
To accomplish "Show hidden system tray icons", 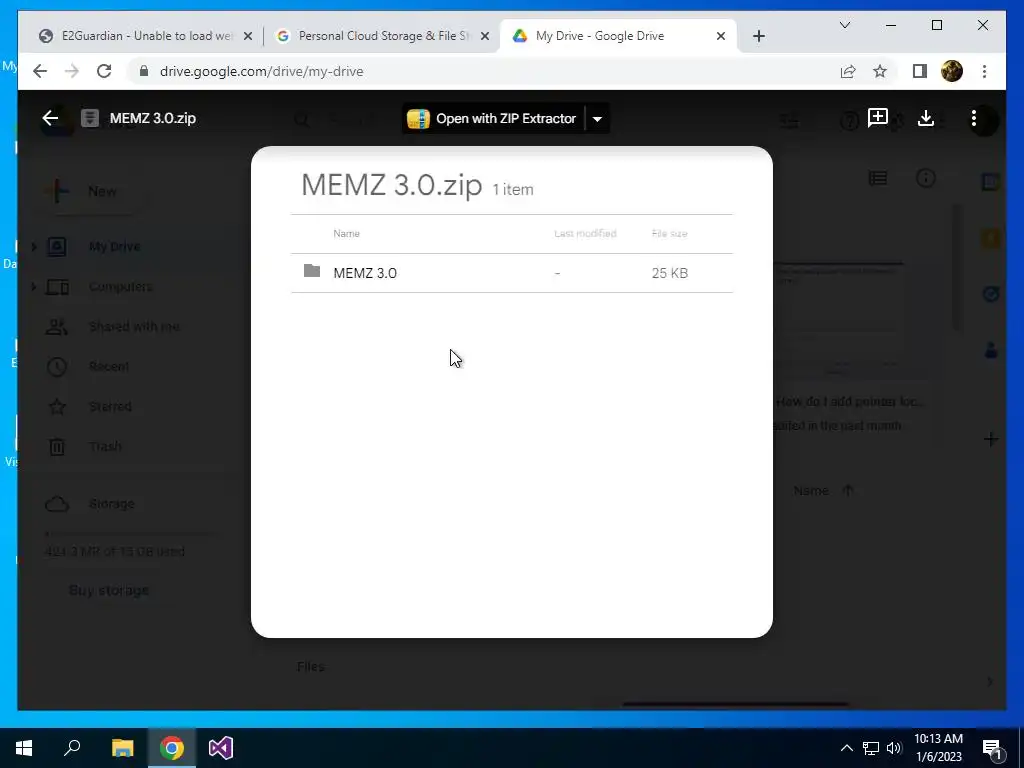I will pos(846,748).
